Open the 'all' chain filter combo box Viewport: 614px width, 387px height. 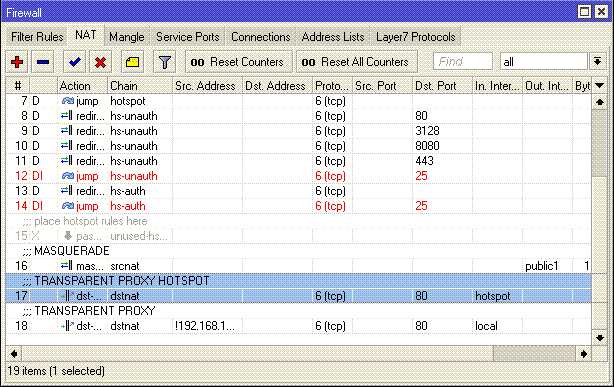(544, 62)
